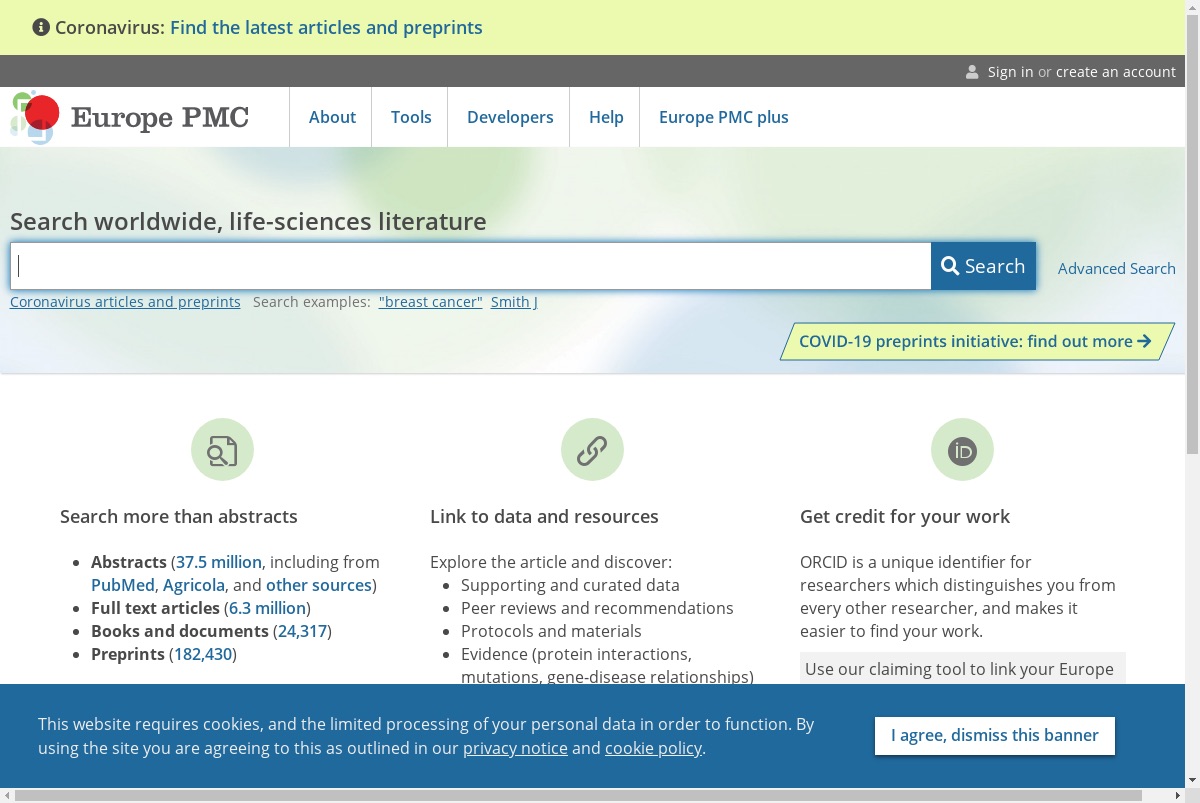Open the About menu
This screenshot has height=803, width=1200.
(x=332, y=117)
